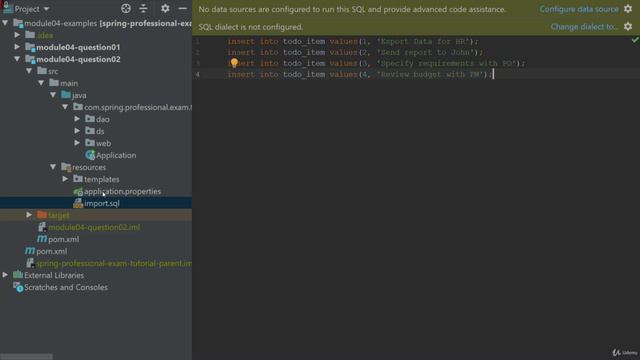Screen dimensions: 640x360
Task: Click line 1 insert statement in editor
Action: pos(353,41)
